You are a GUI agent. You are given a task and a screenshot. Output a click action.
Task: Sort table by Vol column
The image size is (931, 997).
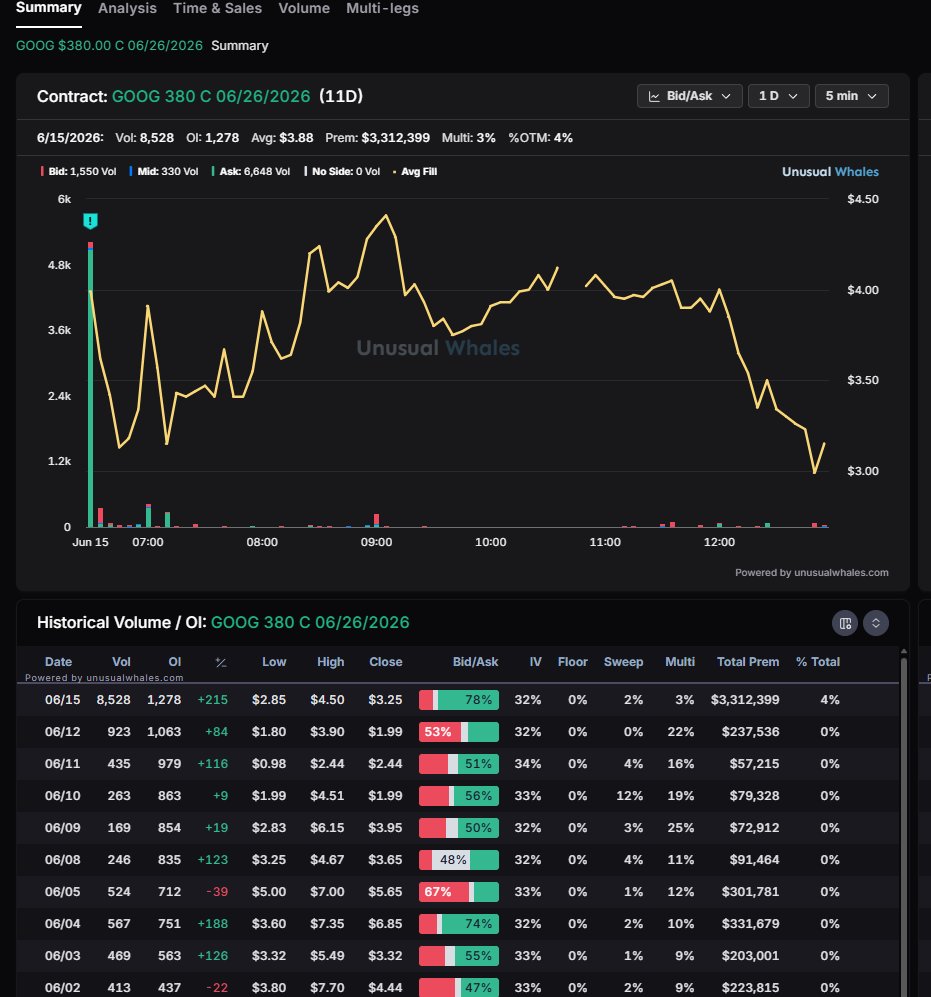[121, 662]
